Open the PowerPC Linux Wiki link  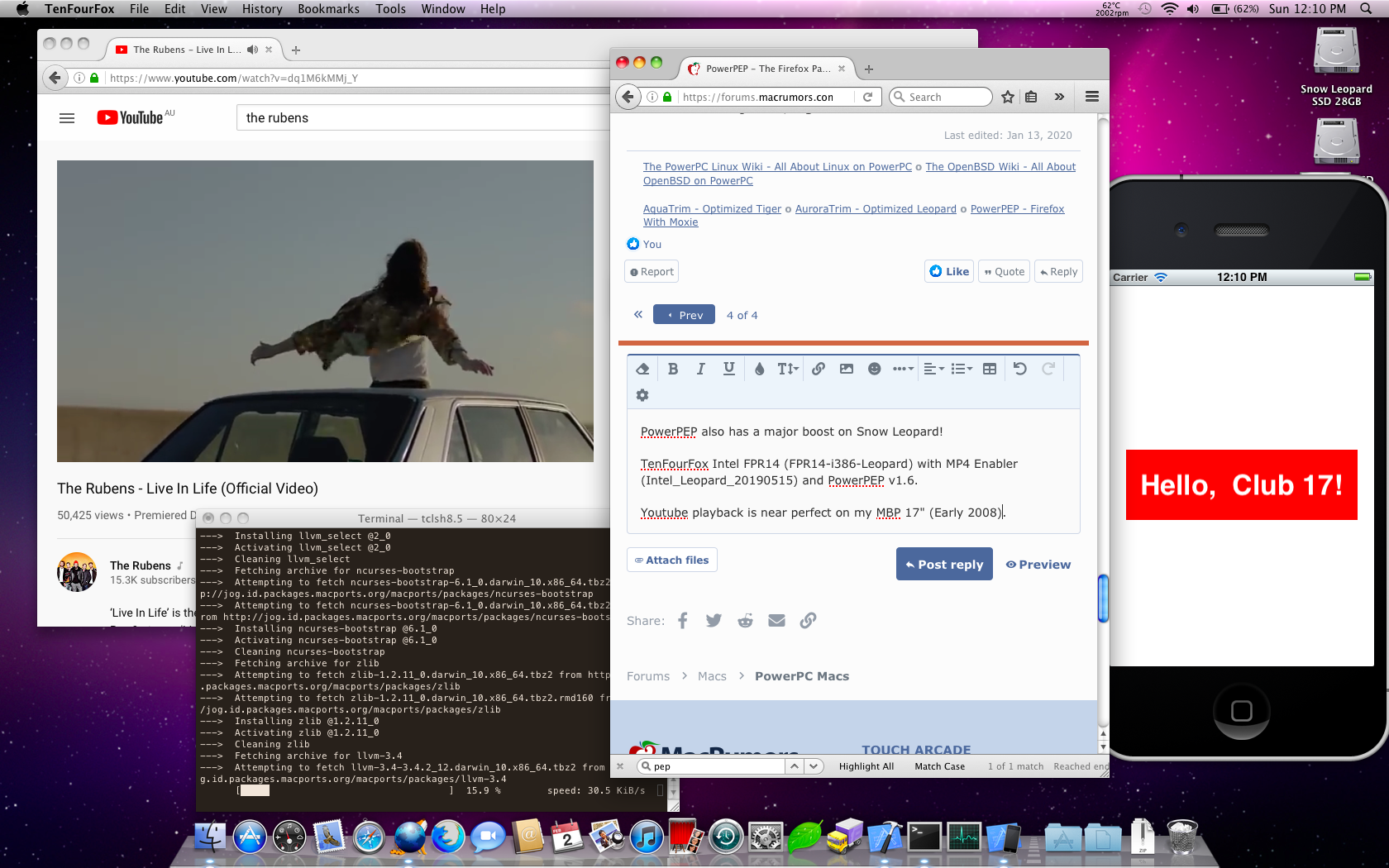tap(777, 167)
